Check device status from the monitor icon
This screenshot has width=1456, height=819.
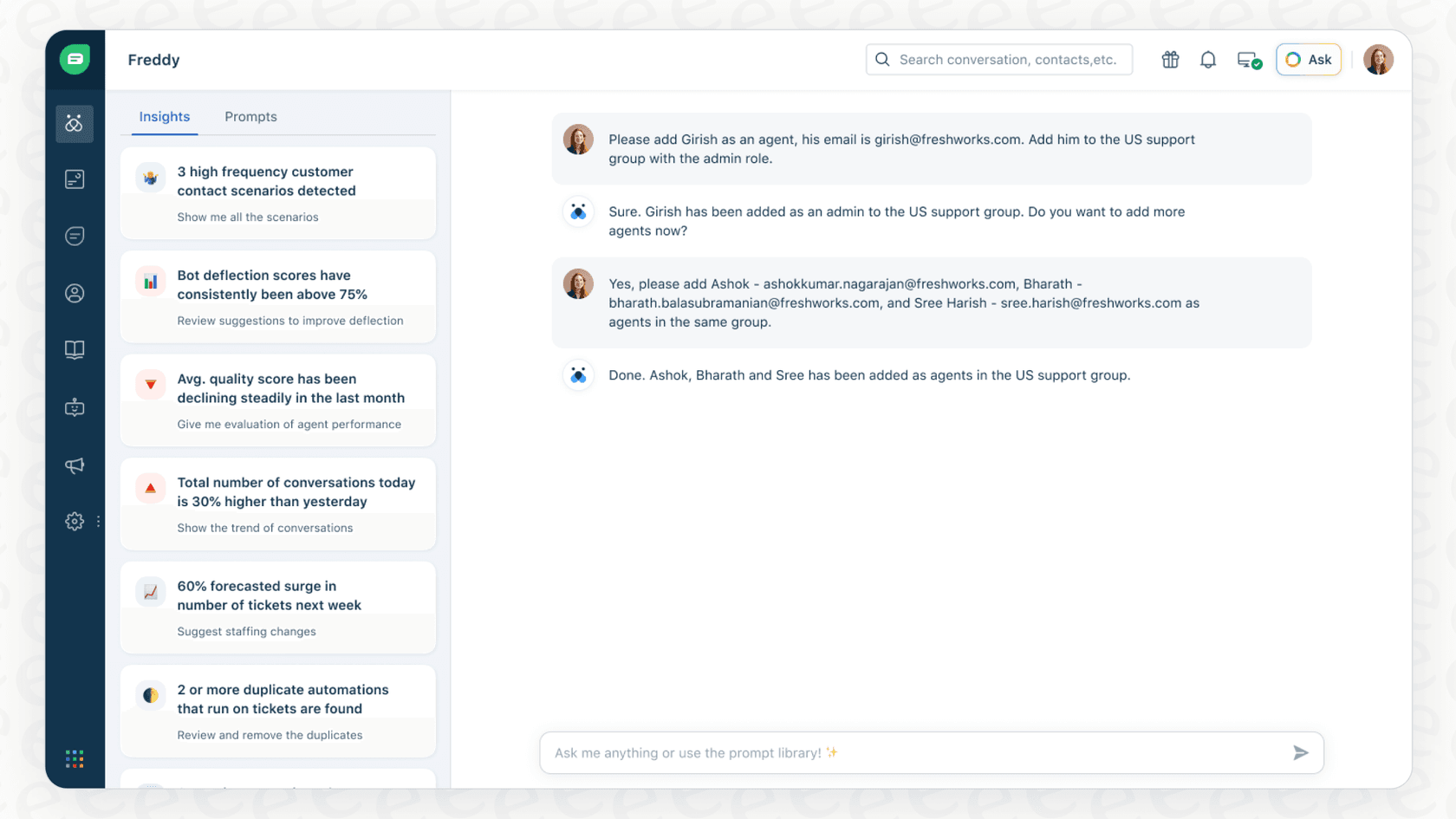pos(1248,59)
